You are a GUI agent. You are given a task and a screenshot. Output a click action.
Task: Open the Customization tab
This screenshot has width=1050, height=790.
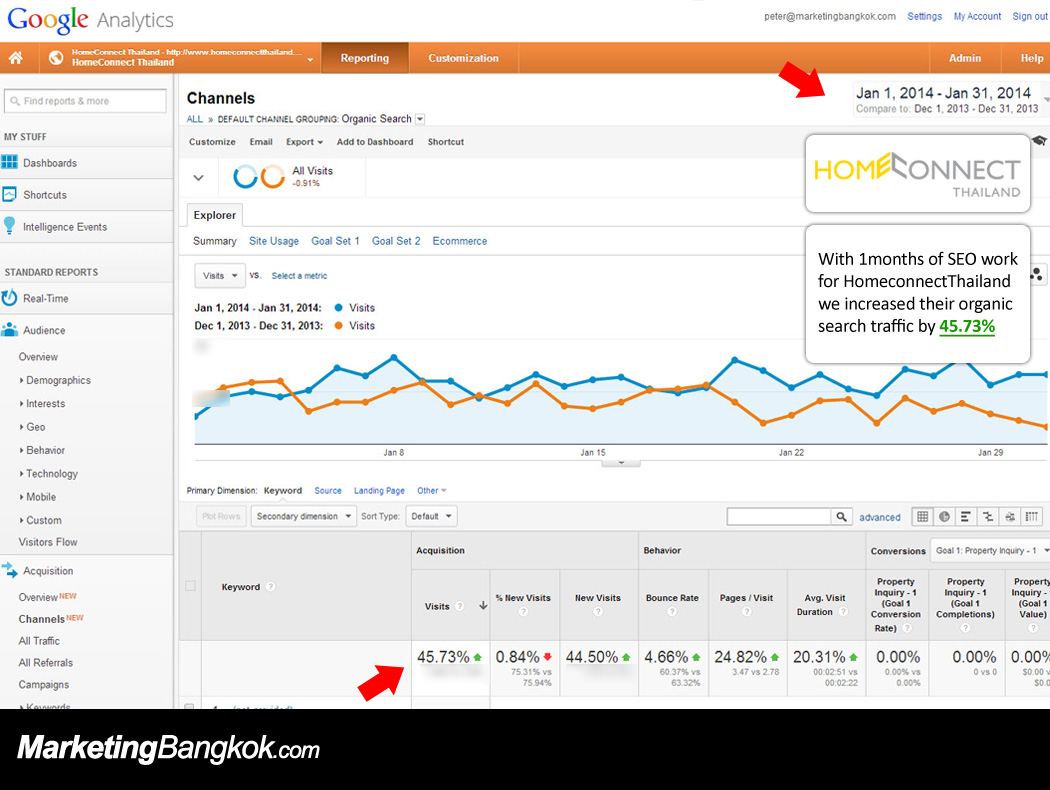click(x=463, y=58)
